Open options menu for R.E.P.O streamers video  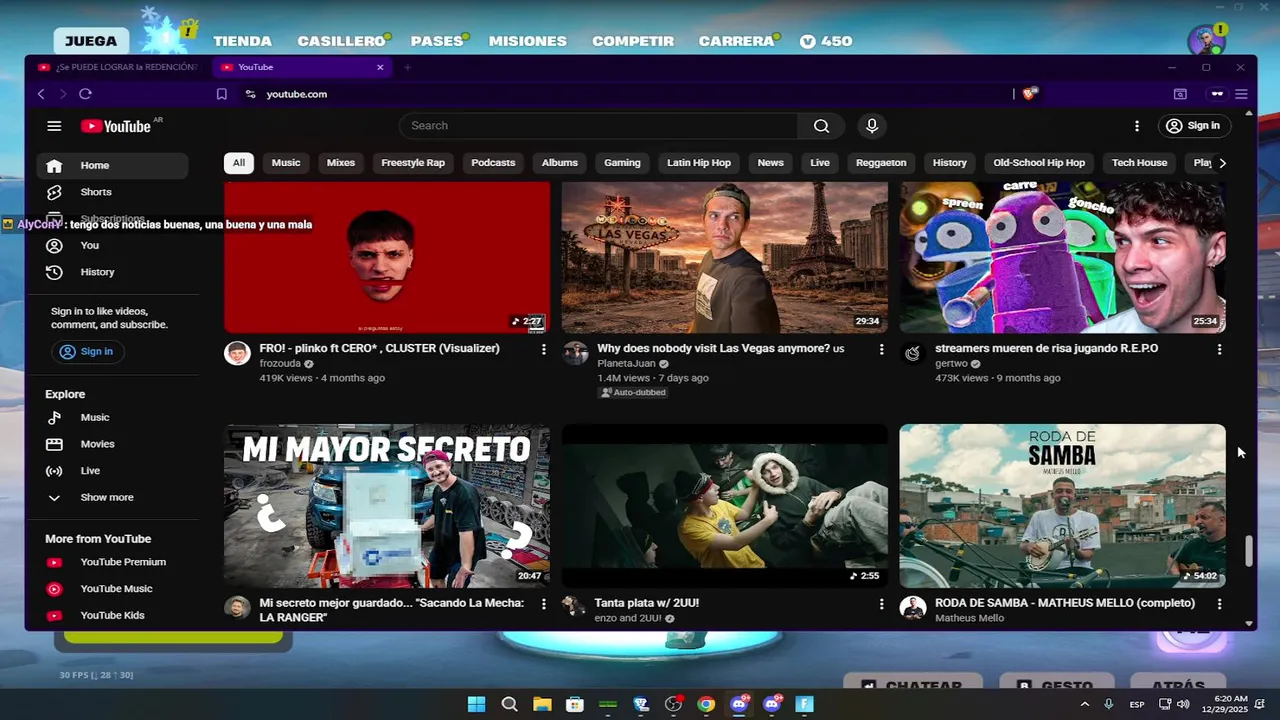pyautogui.click(x=1219, y=349)
